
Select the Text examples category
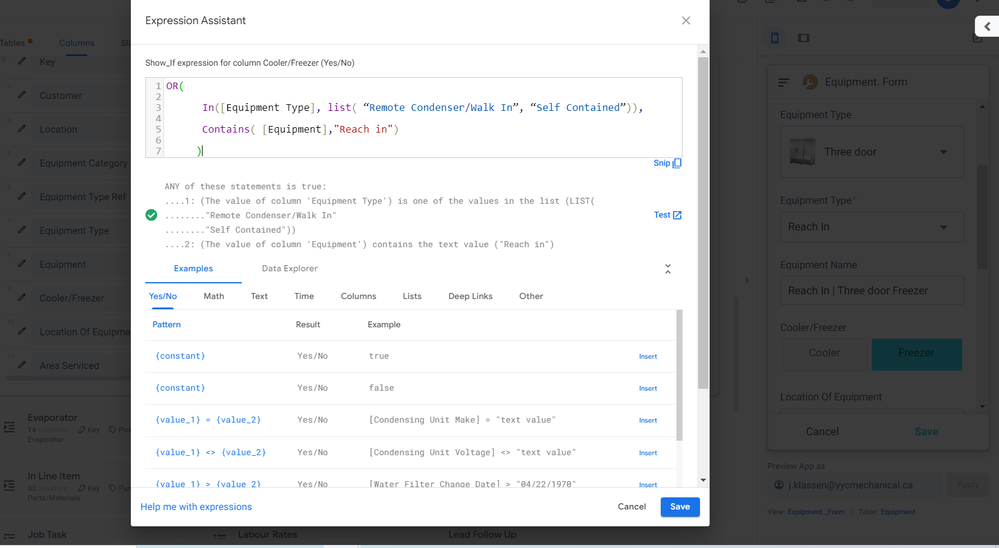[259, 296]
